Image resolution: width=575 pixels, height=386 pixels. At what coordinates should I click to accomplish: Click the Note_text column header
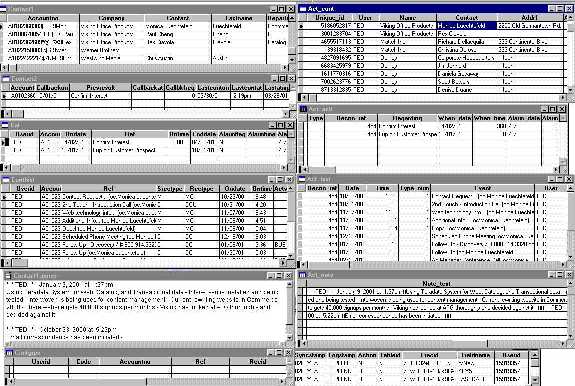click(x=436, y=283)
